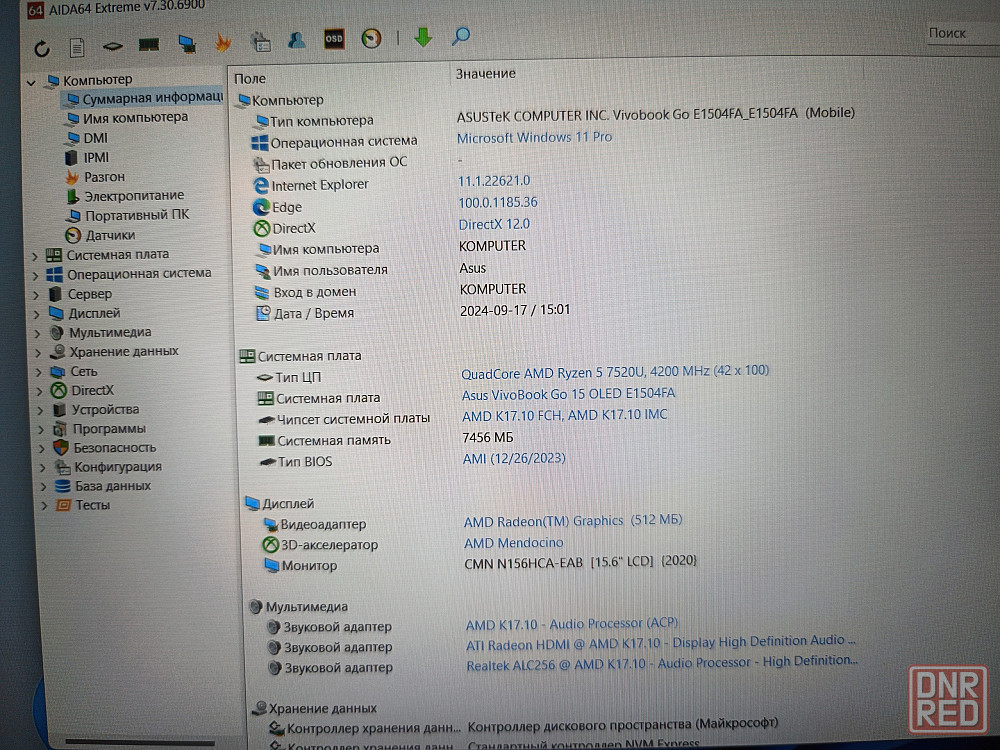Open the flame stability test icon
Screen dimensions: 1000x750
pyautogui.click(x=223, y=42)
